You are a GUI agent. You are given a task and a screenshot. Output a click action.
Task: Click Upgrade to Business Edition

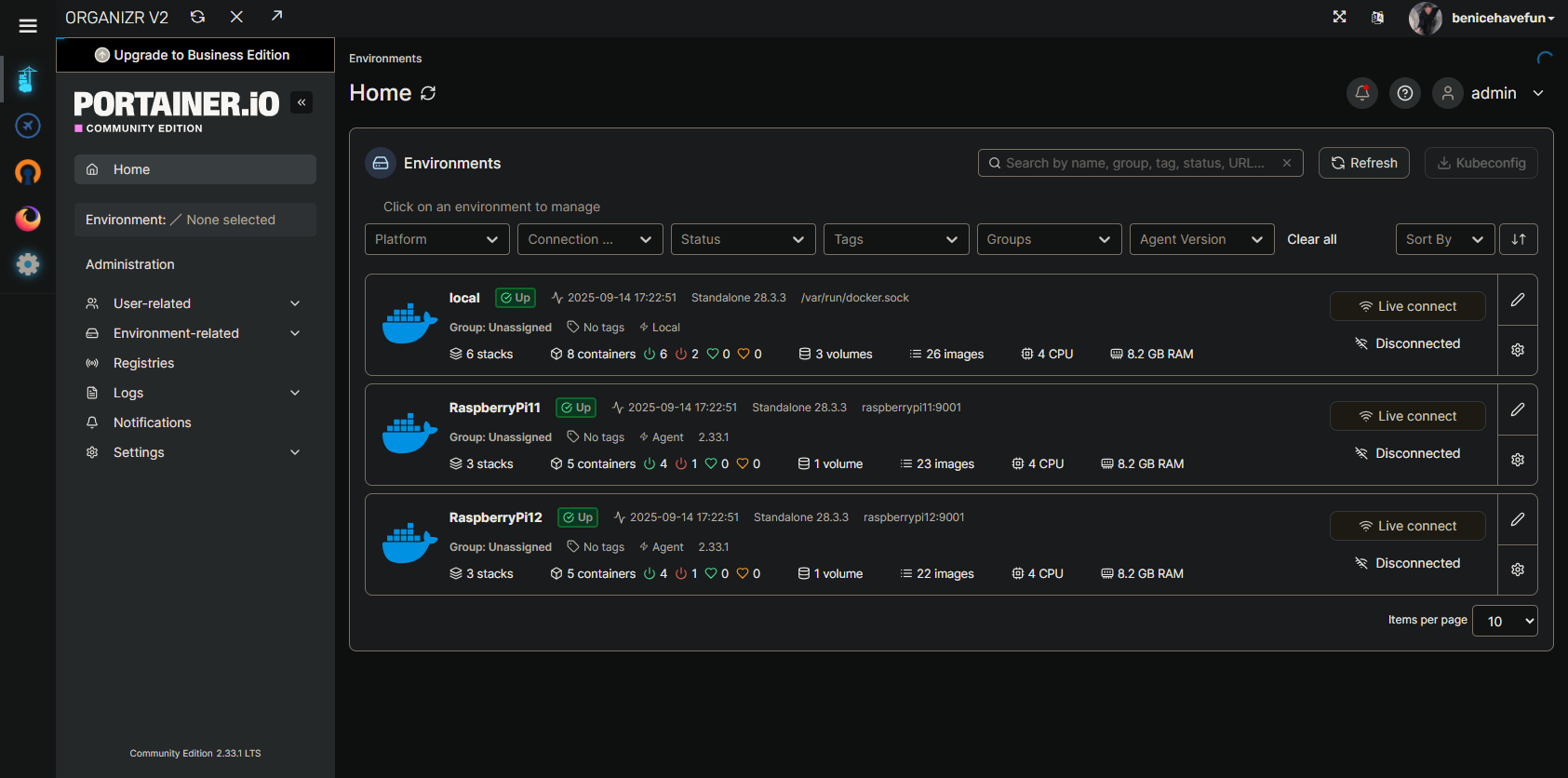coord(194,55)
